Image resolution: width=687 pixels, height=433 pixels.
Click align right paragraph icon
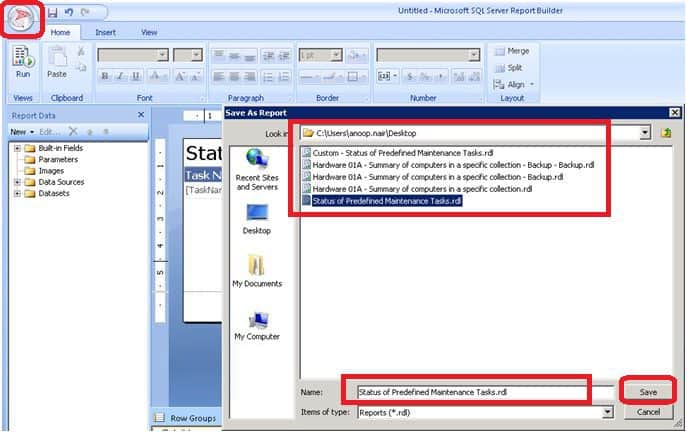point(250,77)
